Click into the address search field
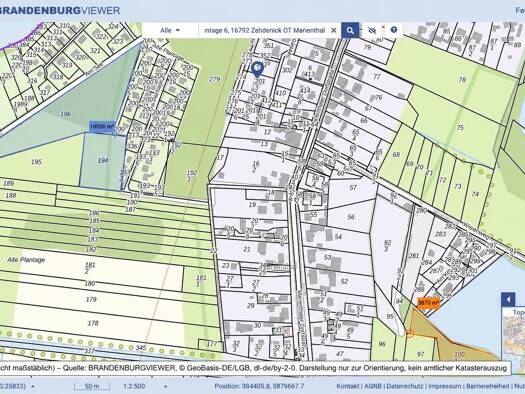525x394 pixels. [265, 30]
